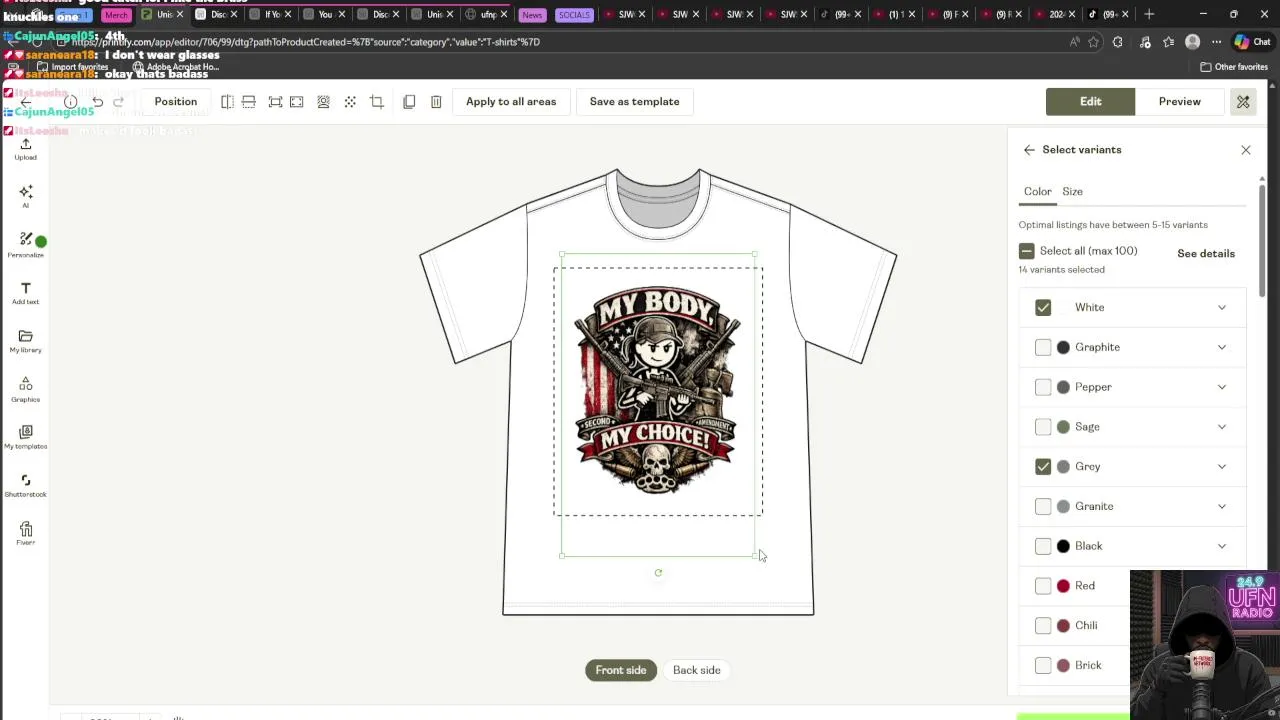Open the Other favorites folder
The image size is (1280, 720).
click(x=1234, y=67)
